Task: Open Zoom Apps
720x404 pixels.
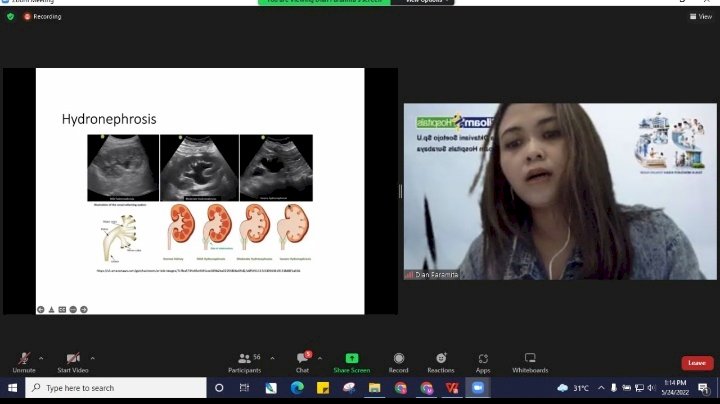Action: pos(483,362)
